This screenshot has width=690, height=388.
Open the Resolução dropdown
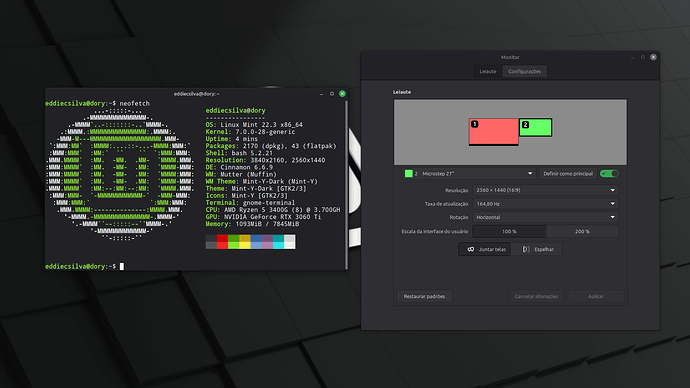pyautogui.click(x=546, y=190)
